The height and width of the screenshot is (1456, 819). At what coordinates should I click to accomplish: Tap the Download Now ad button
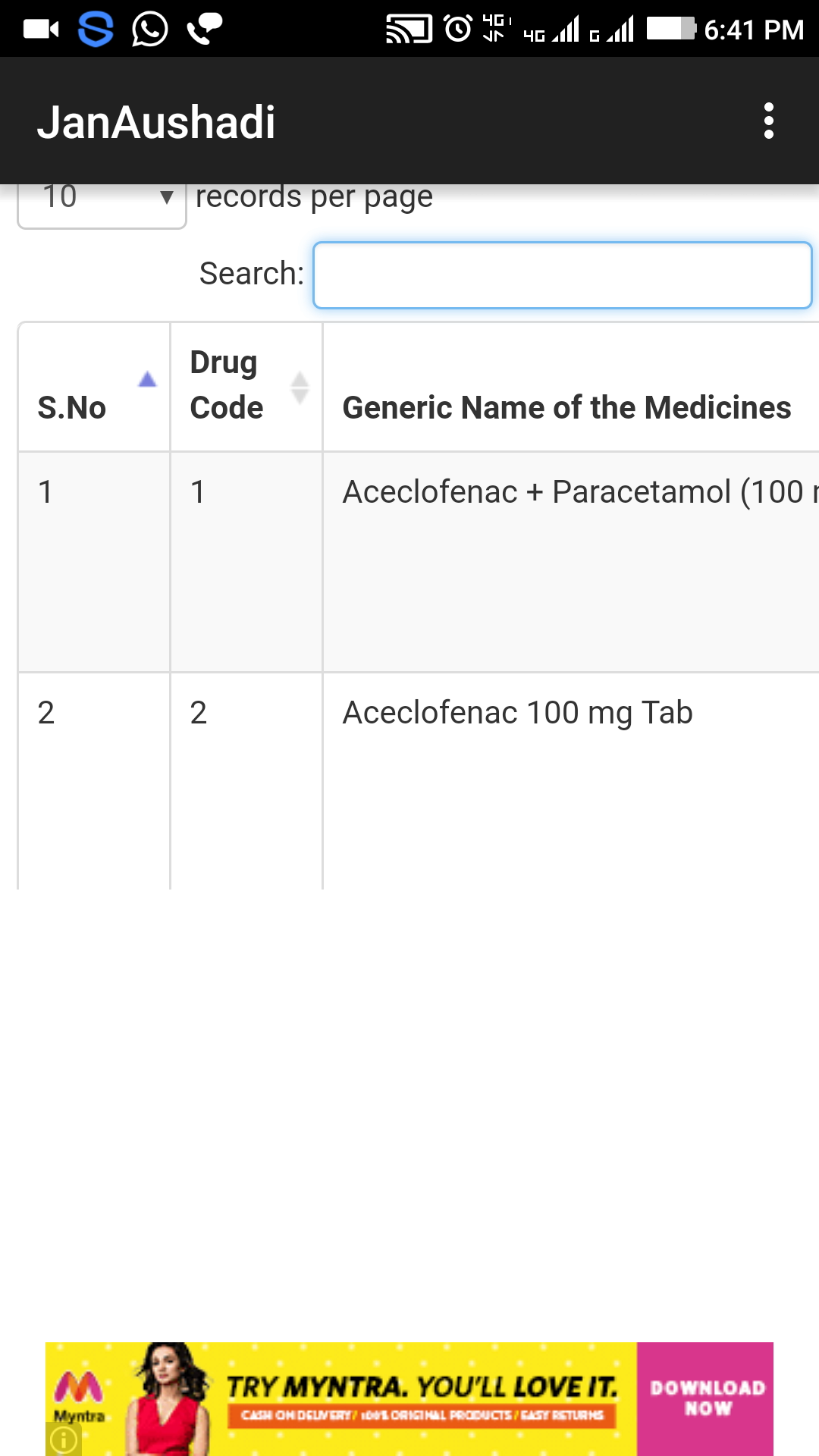[x=705, y=1398]
